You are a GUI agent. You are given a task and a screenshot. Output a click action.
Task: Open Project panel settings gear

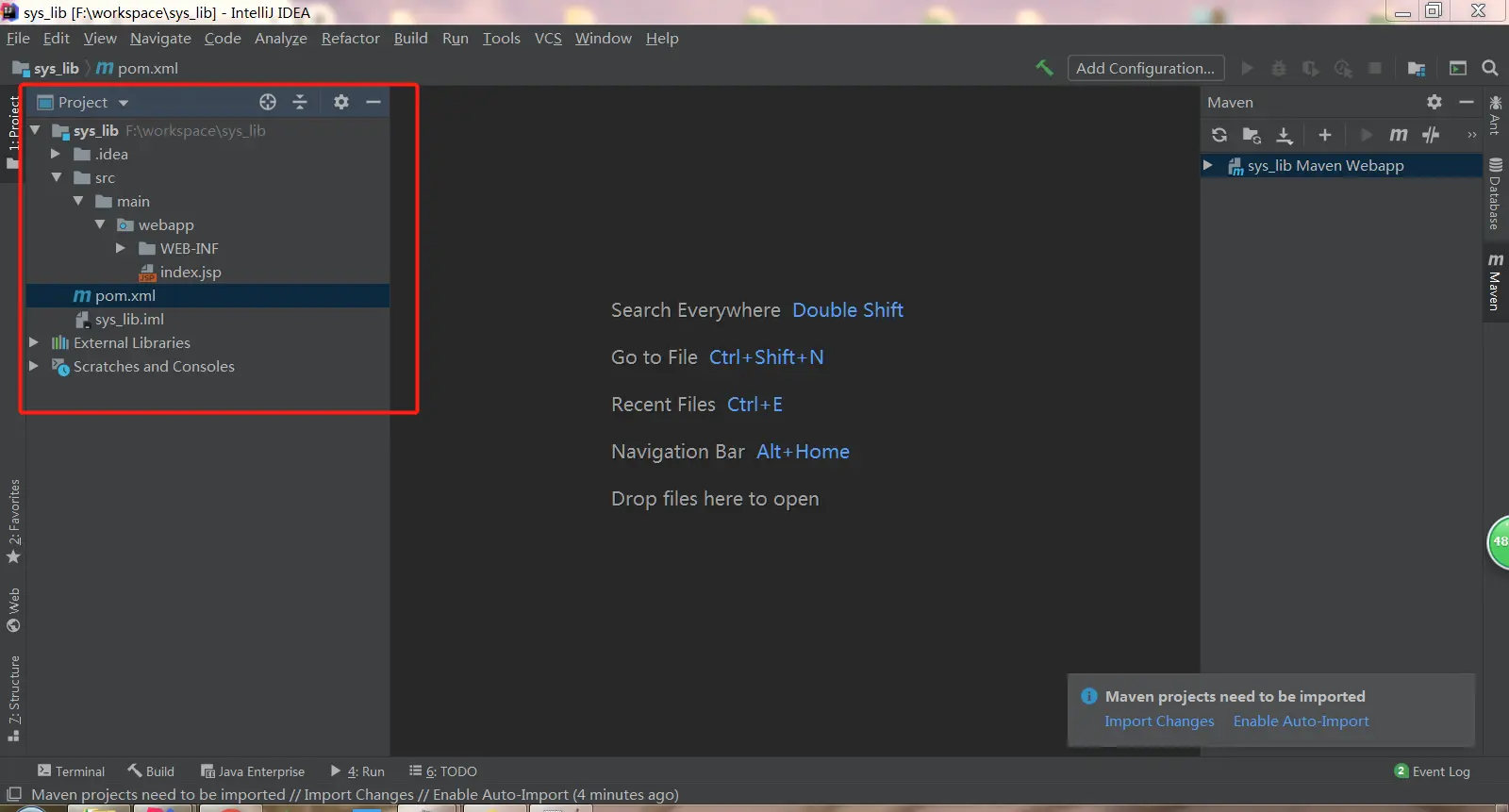pos(341,102)
